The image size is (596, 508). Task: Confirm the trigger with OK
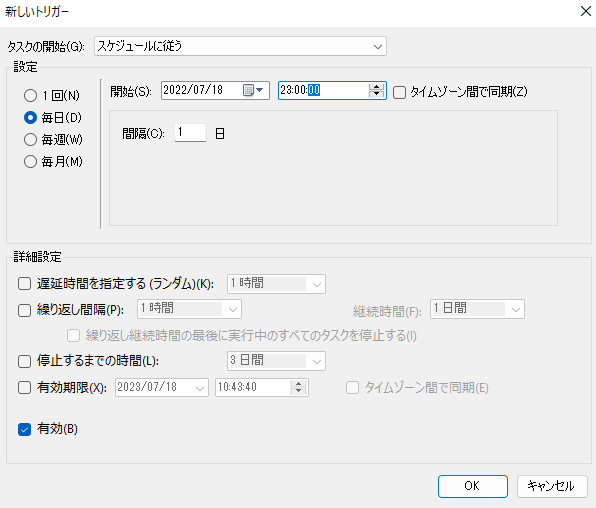[472, 486]
